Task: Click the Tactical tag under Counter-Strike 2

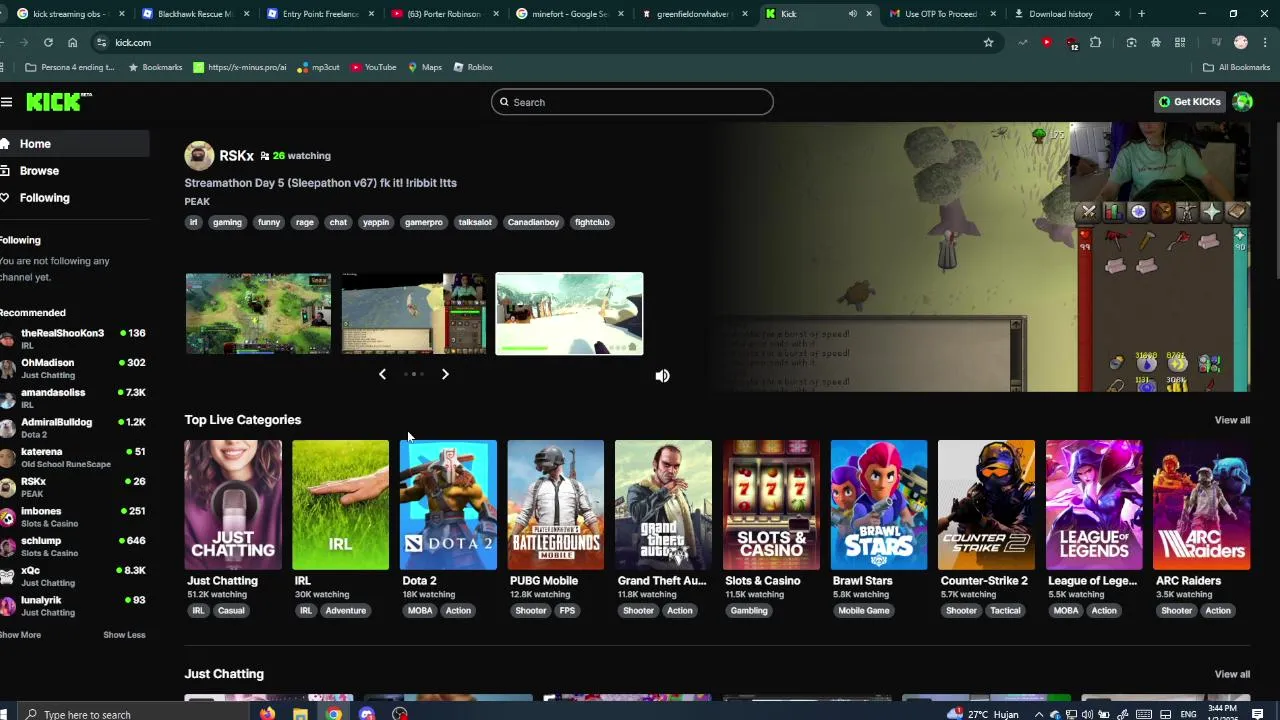Action: point(1005,611)
